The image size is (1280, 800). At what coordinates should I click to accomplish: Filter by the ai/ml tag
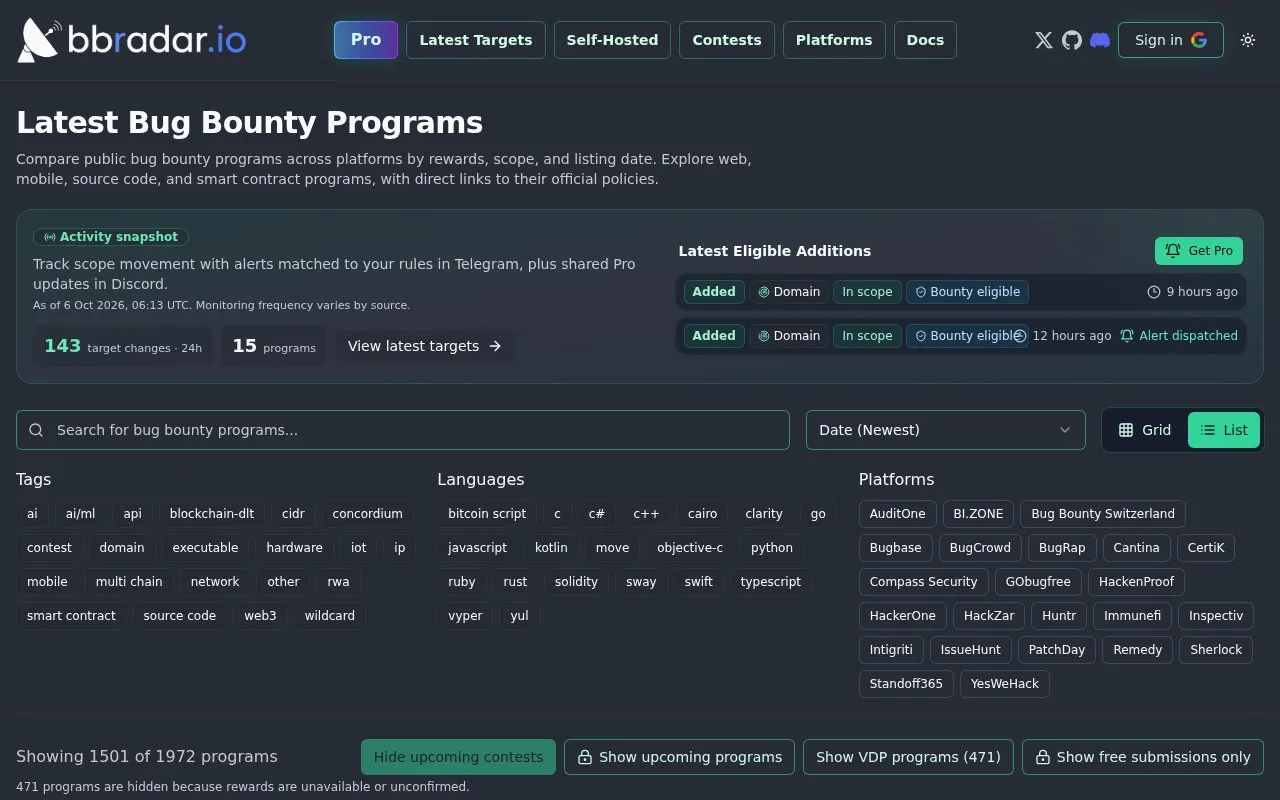[x=80, y=514]
